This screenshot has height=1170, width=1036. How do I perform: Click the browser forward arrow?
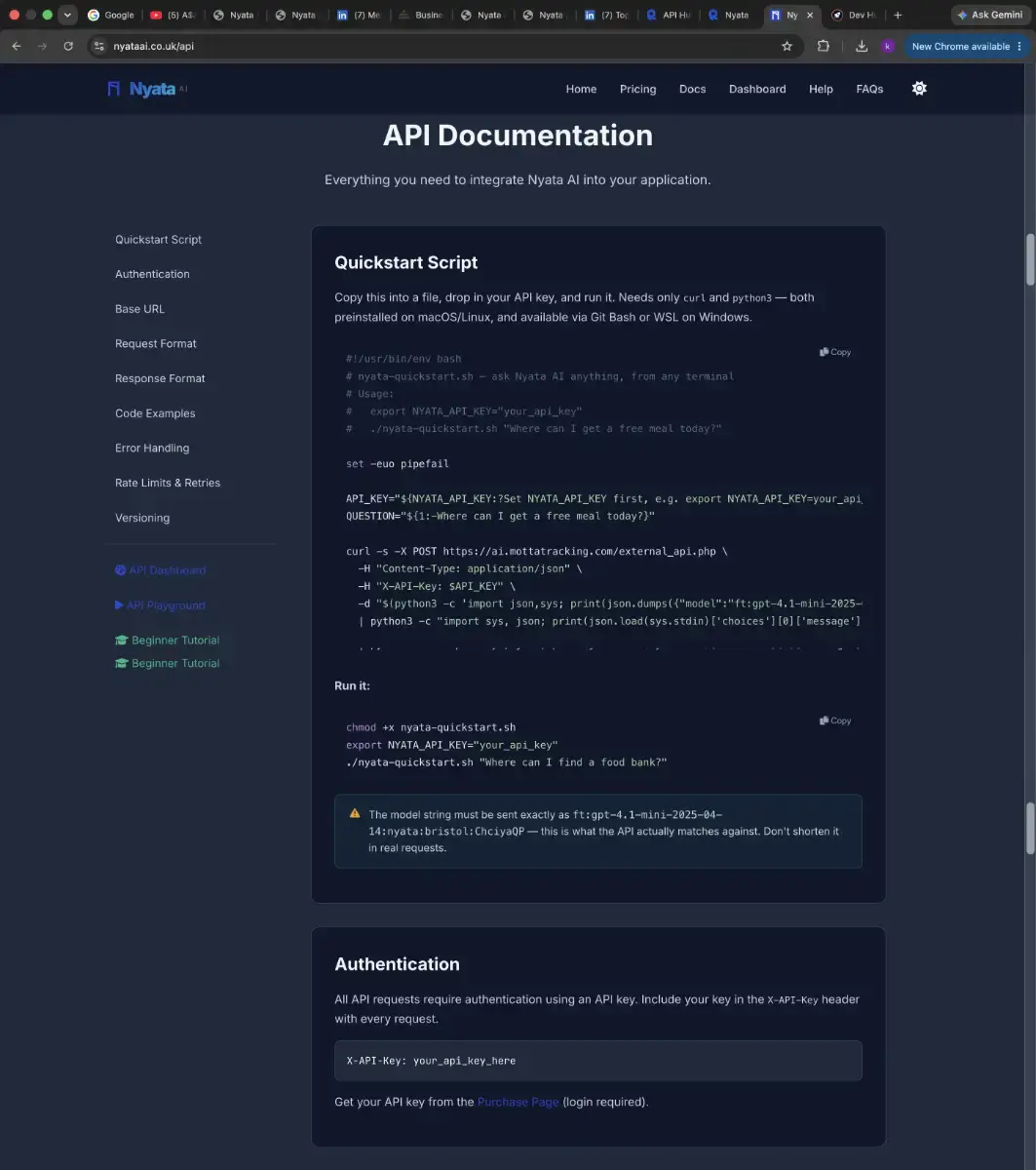coord(42,46)
